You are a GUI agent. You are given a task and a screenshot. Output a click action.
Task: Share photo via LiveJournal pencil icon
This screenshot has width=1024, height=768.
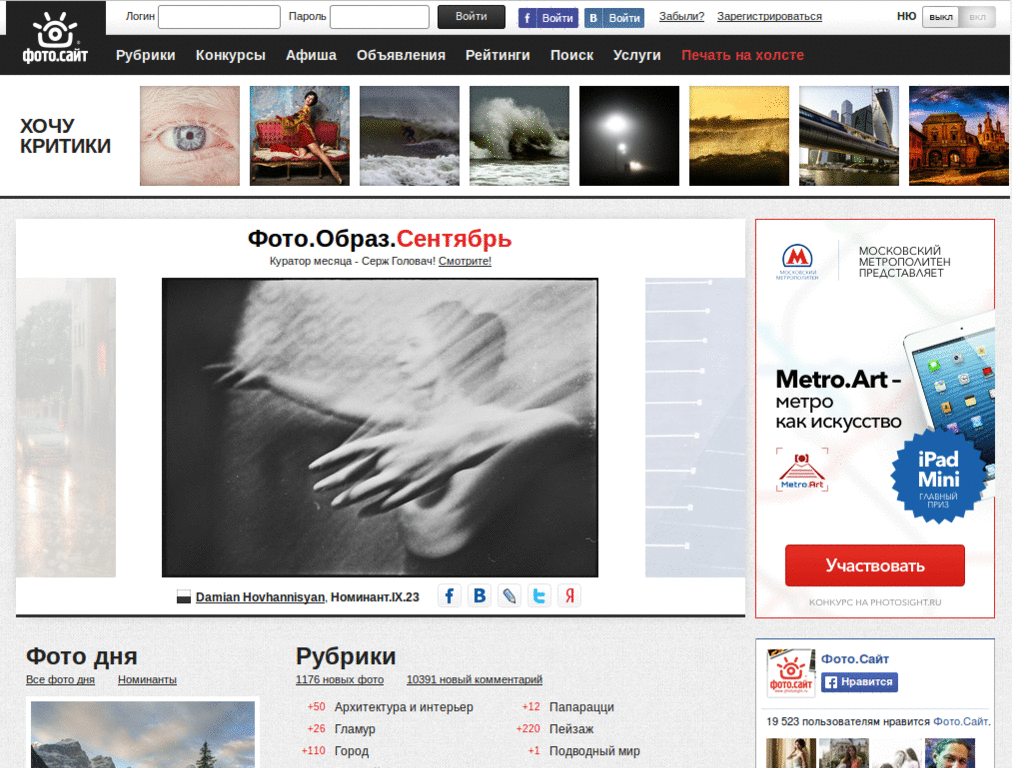(x=509, y=596)
